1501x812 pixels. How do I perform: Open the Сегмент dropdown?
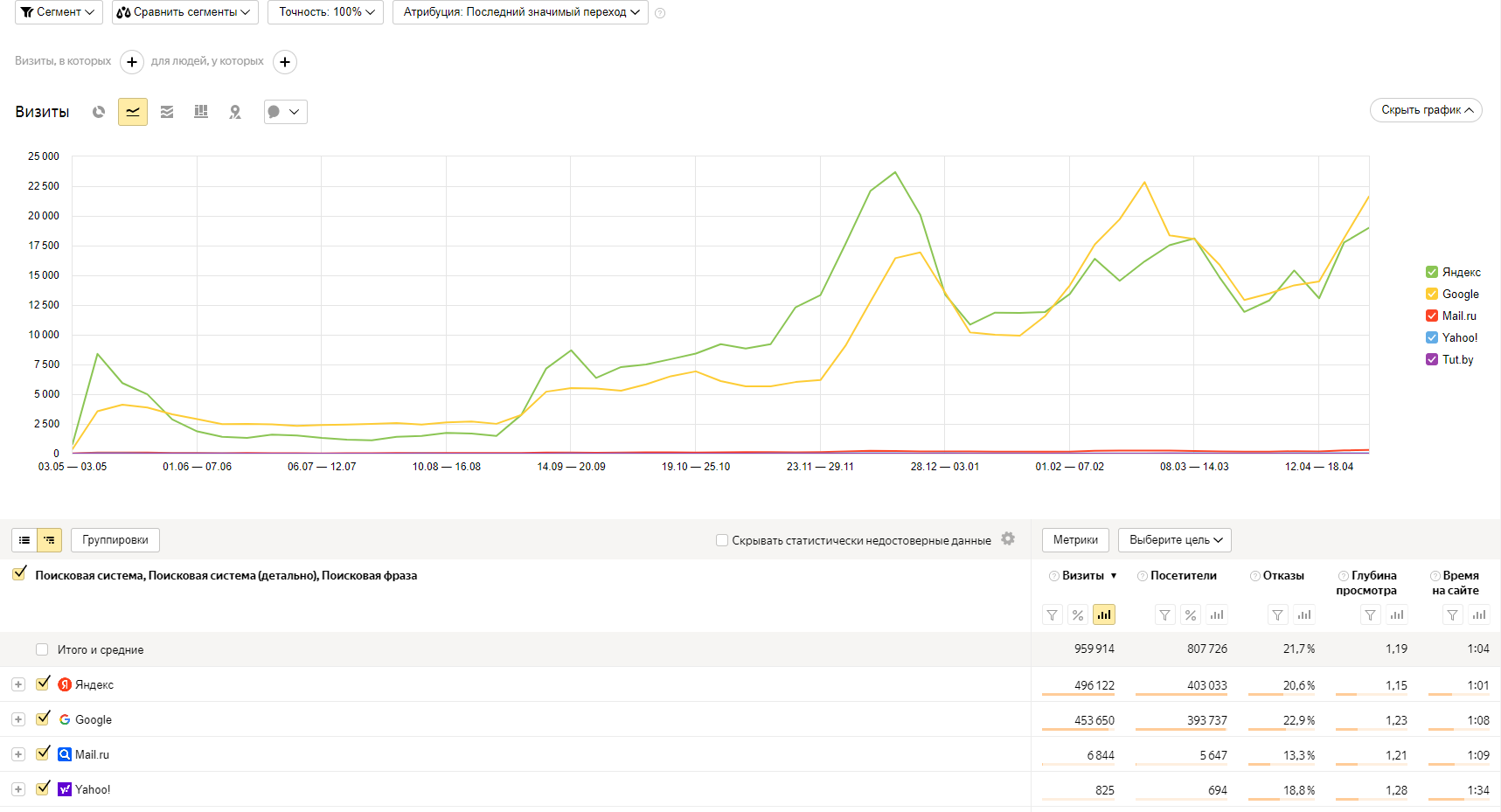59,12
